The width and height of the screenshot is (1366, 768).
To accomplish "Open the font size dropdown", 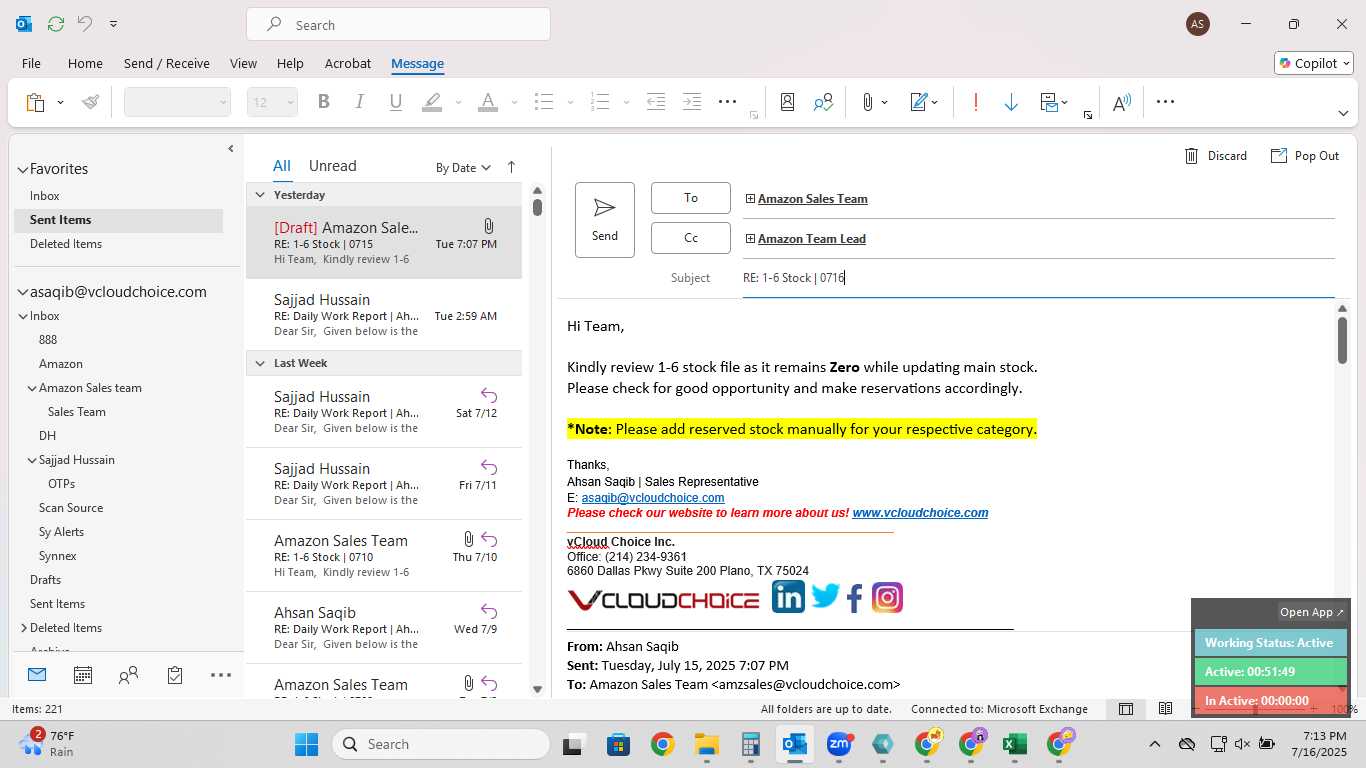I will click(290, 102).
